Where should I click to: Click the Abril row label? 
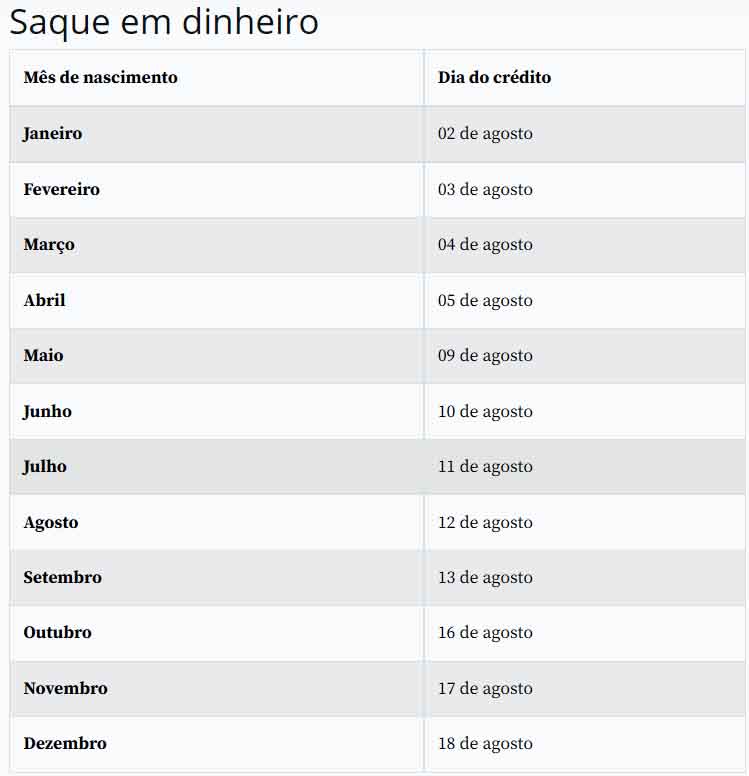tap(45, 301)
